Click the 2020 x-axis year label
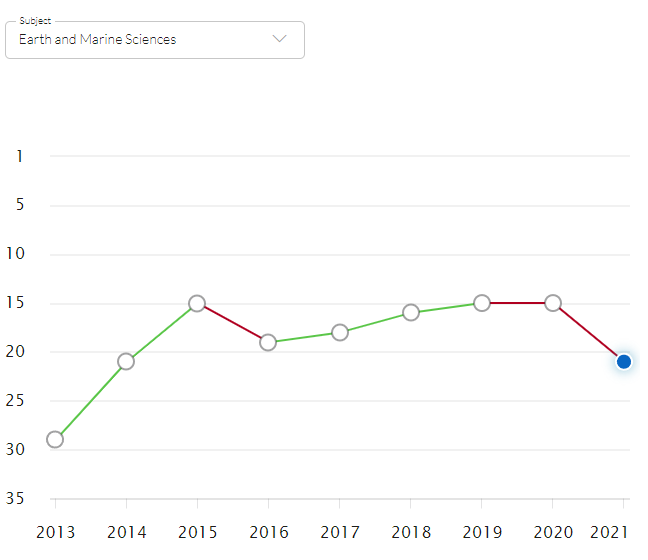The width and height of the screenshot is (648, 560). (553, 531)
